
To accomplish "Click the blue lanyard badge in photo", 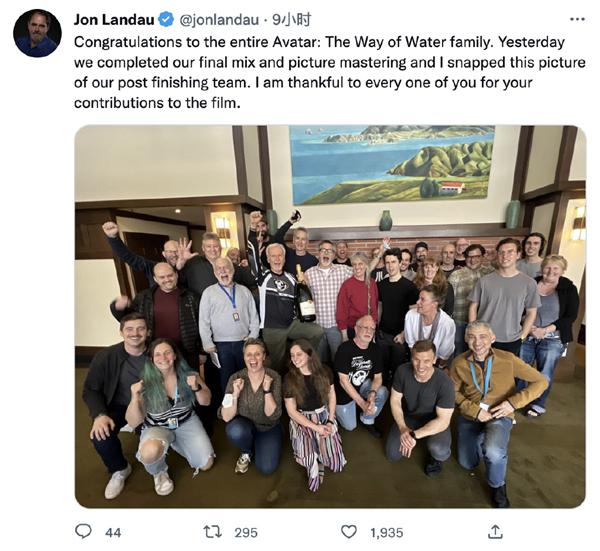I will (230, 300).
